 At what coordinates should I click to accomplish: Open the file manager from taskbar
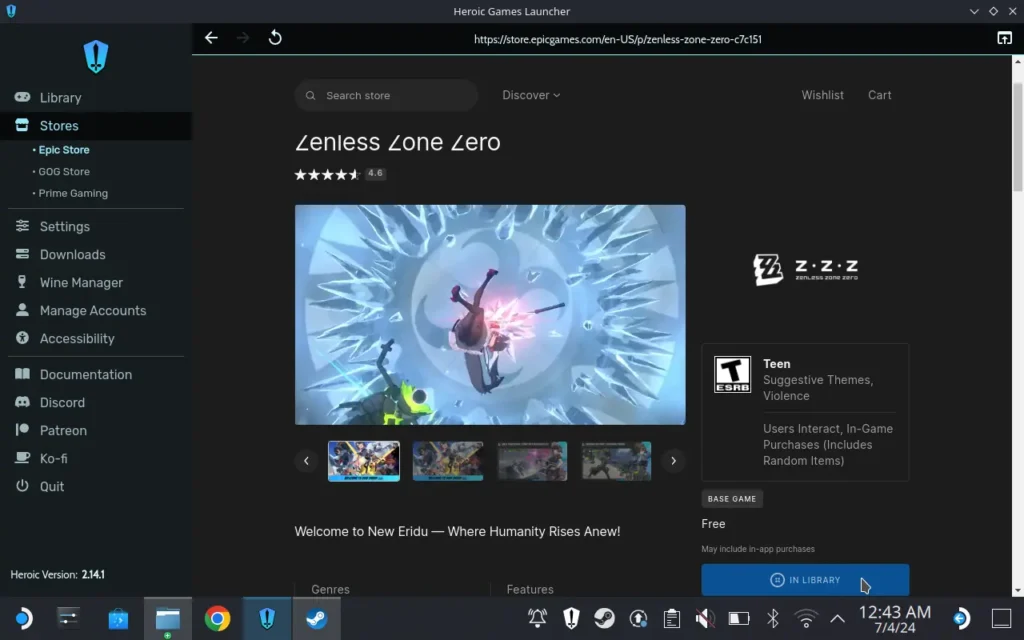168,618
